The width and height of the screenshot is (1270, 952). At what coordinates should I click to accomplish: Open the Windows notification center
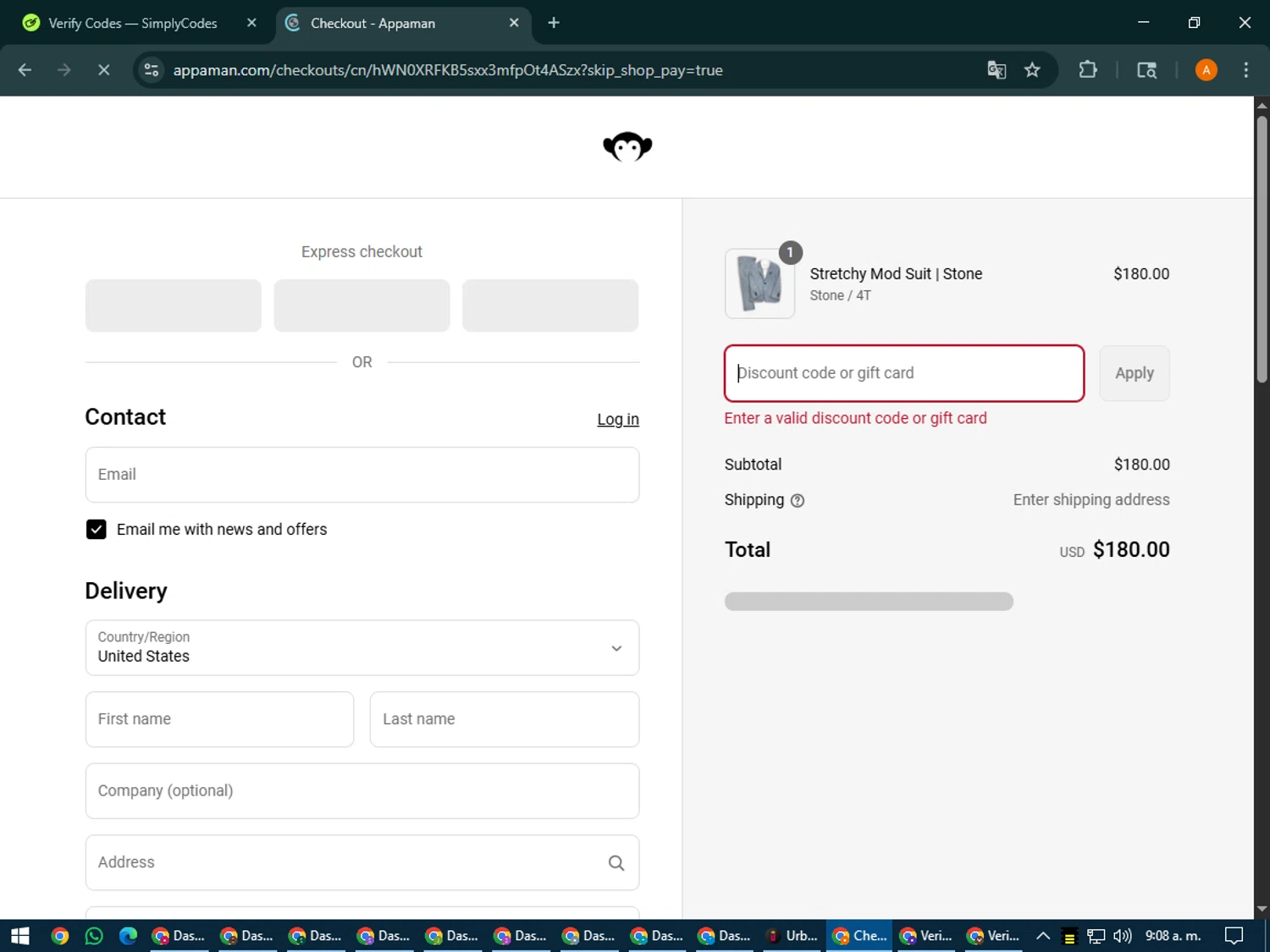[1234, 935]
